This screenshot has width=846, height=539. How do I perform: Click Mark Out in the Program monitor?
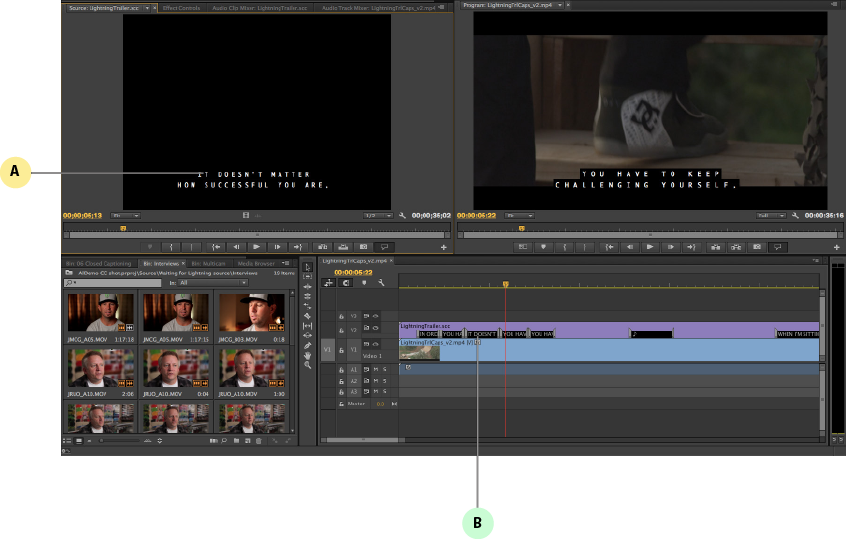(x=584, y=247)
